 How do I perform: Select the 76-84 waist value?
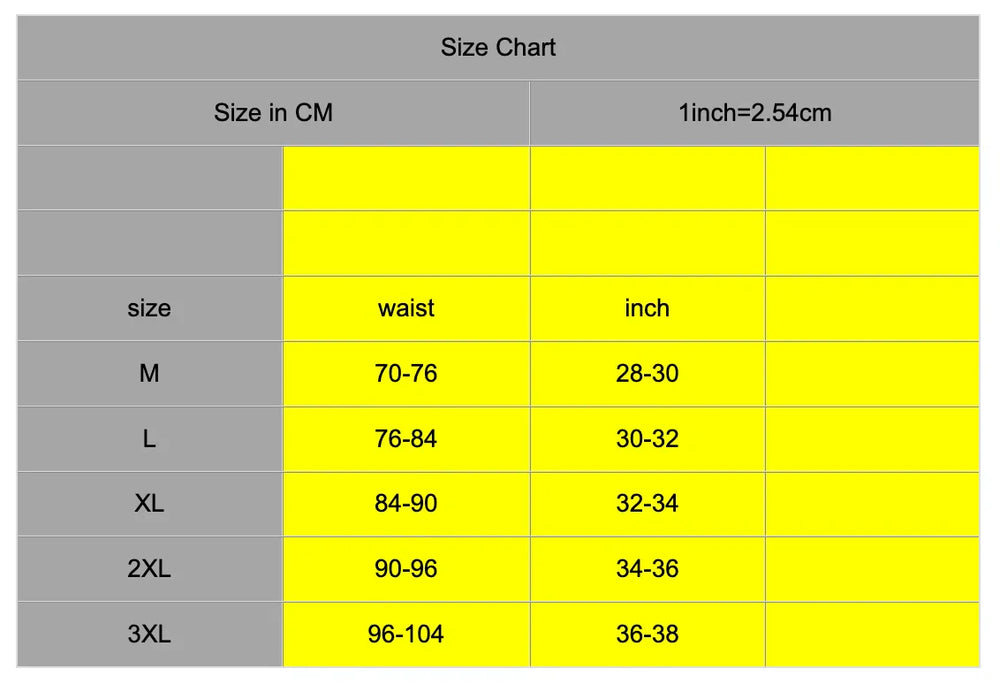coord(406,438)
